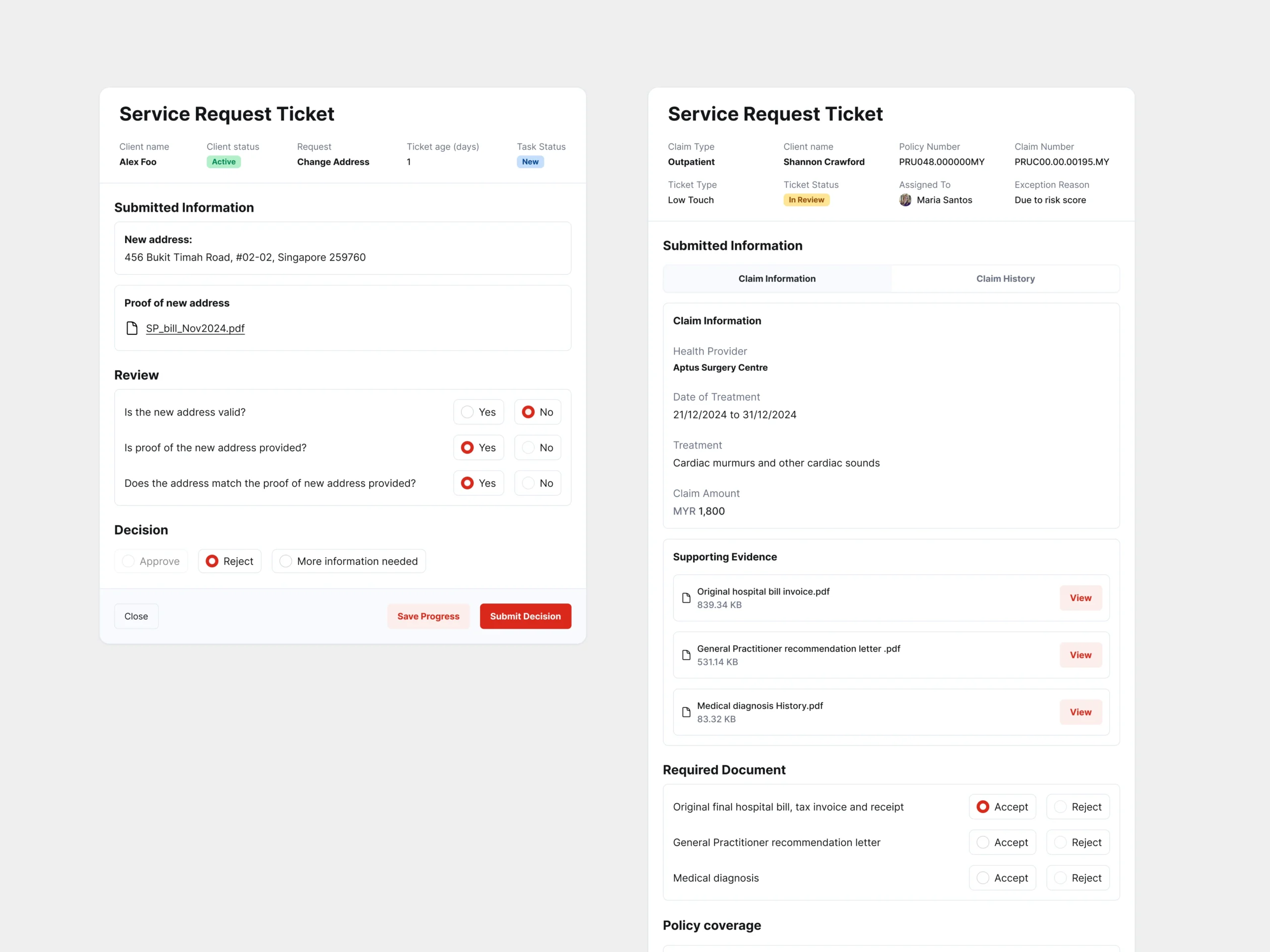Viewport: 1270px width, 952px height.
Task: Click Save Progress button
Action: [428, 616]
